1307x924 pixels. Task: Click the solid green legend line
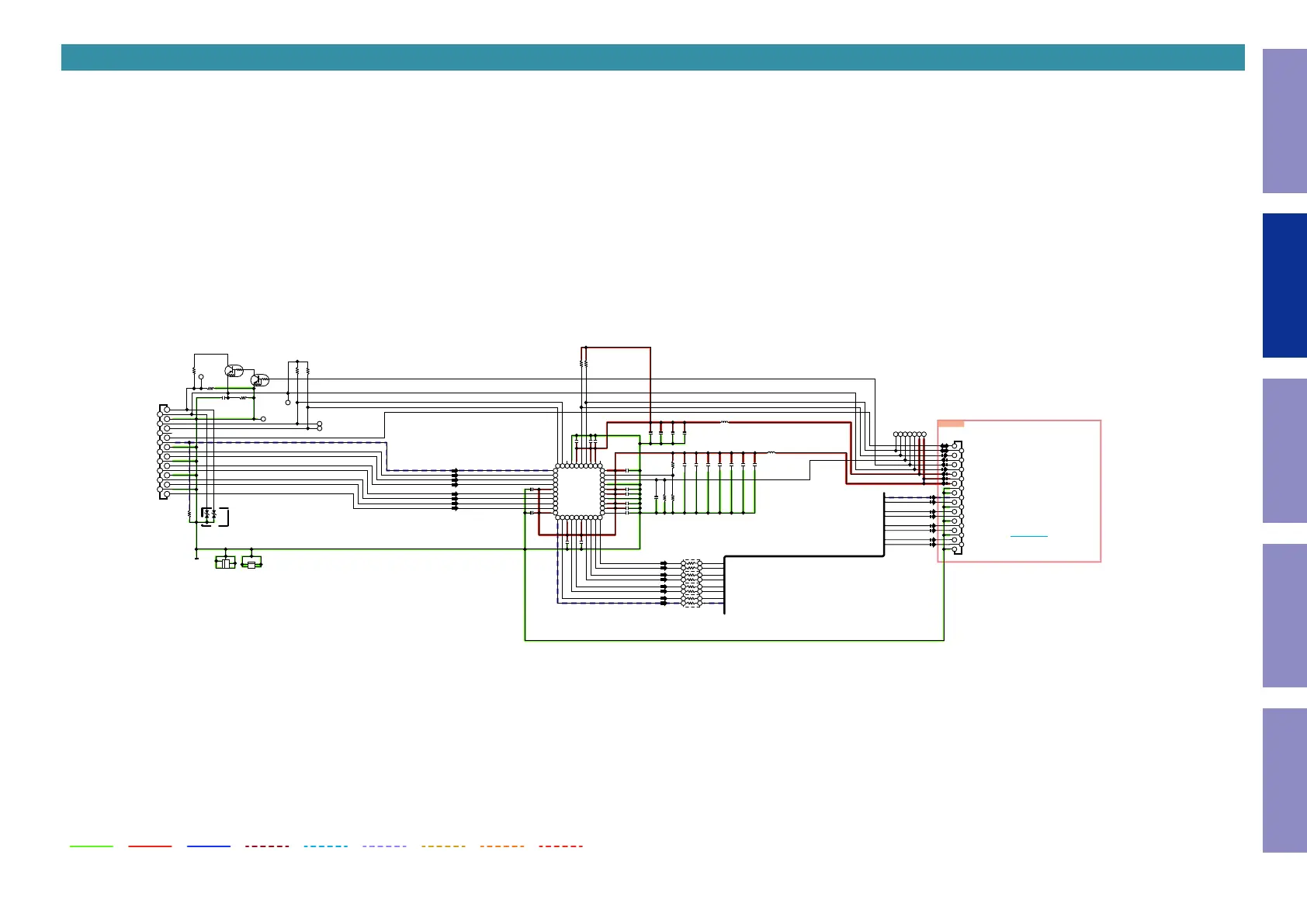(92, 846)
